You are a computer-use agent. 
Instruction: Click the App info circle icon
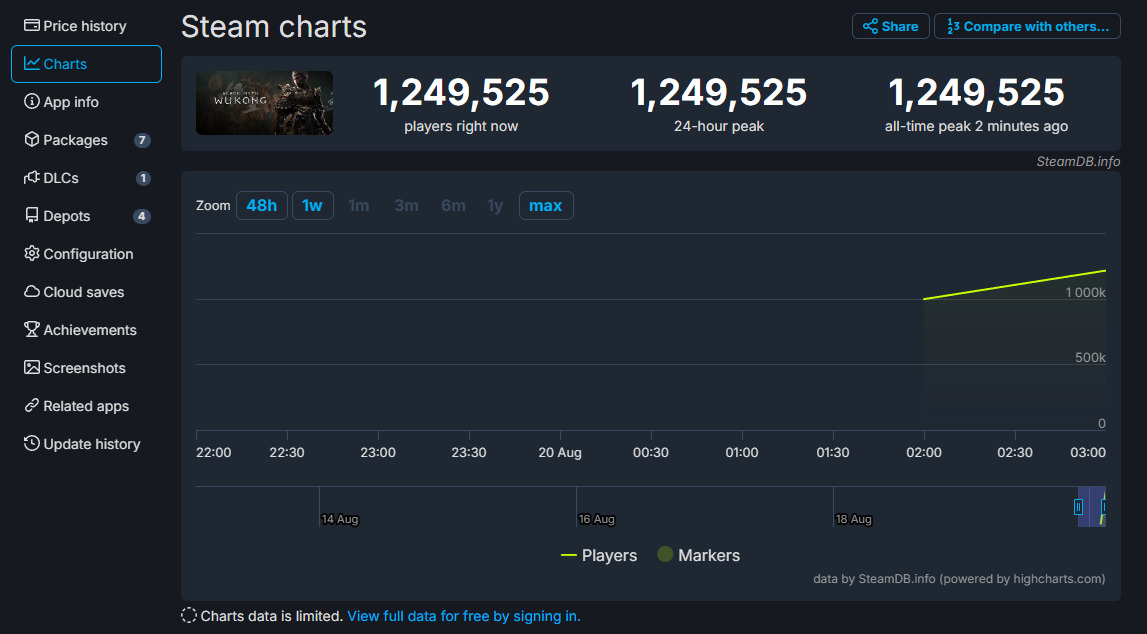pos(31,102)
